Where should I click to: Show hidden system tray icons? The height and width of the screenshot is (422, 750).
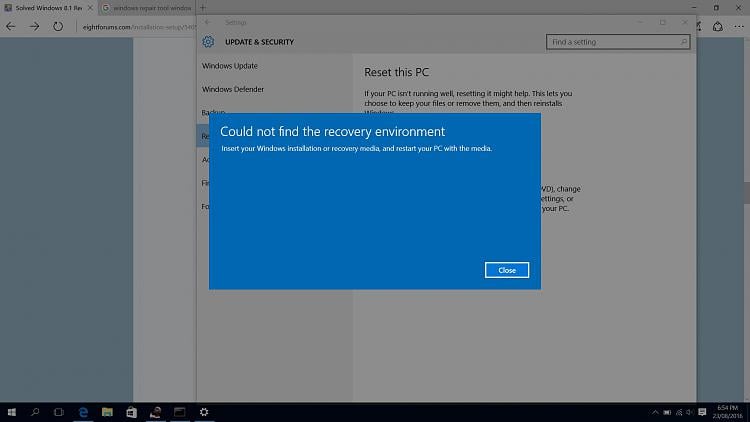[x=655, y=412]
